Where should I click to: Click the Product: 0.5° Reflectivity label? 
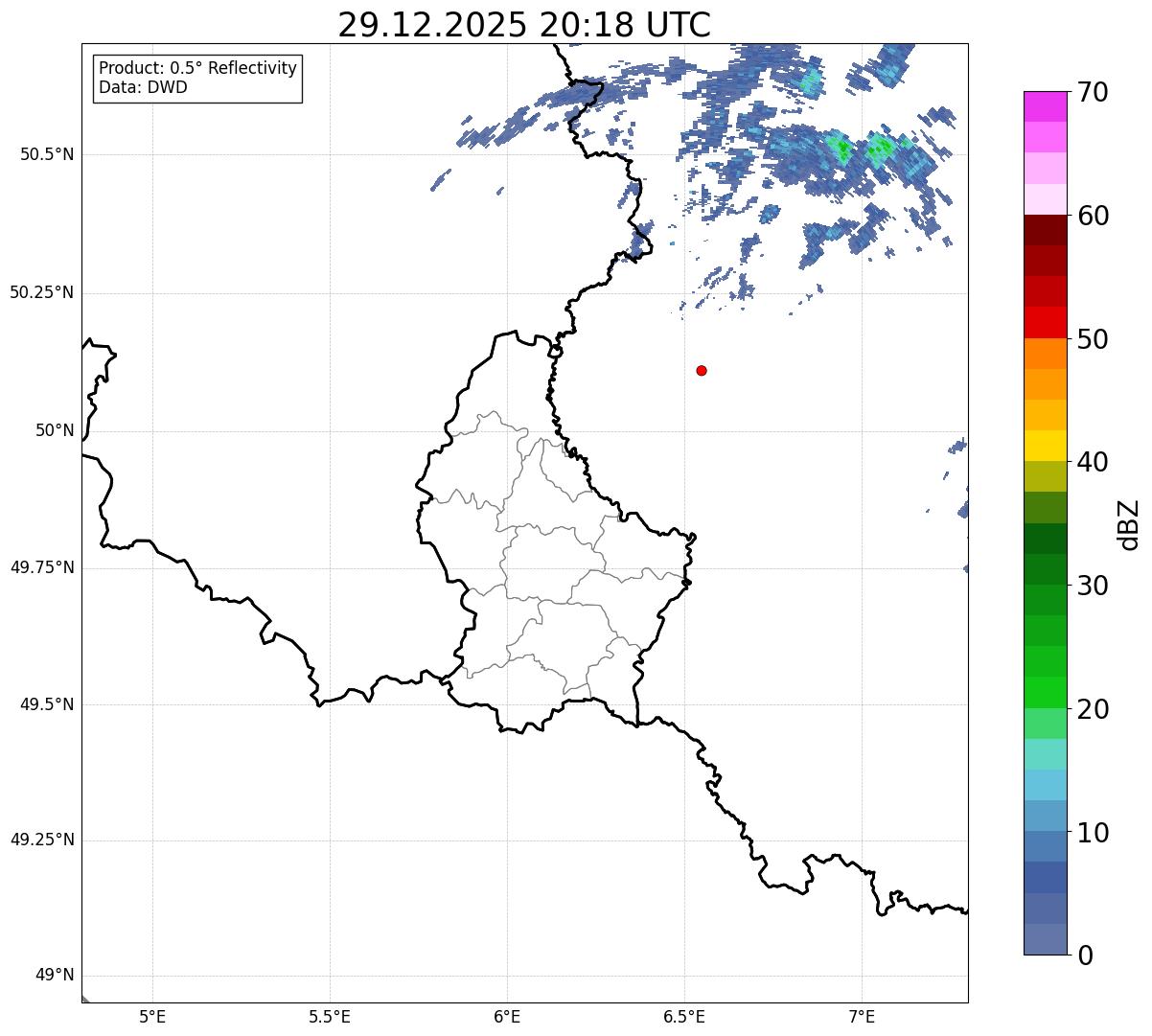point(198,69)
